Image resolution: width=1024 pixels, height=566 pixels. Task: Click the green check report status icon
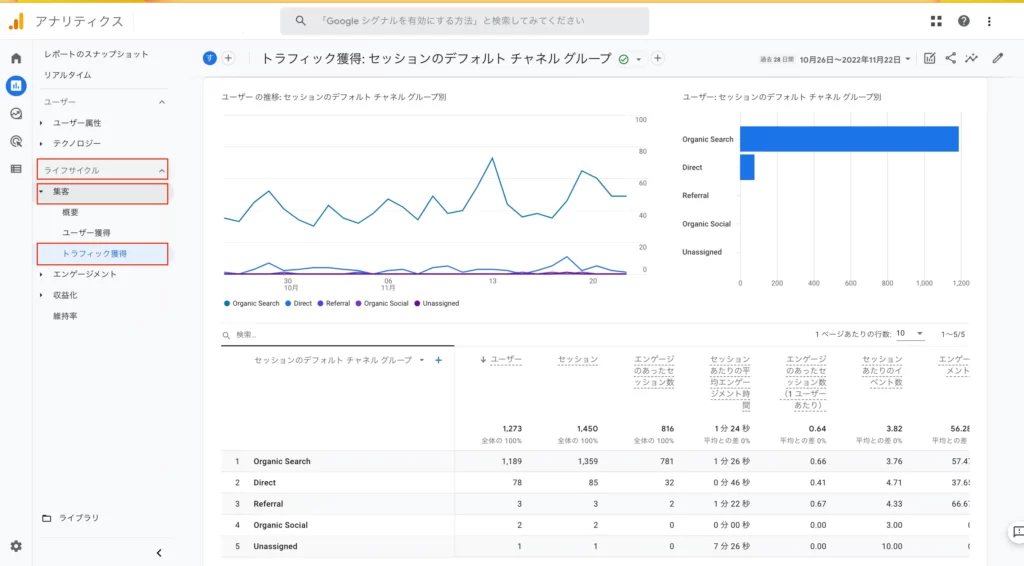(624, 59)
